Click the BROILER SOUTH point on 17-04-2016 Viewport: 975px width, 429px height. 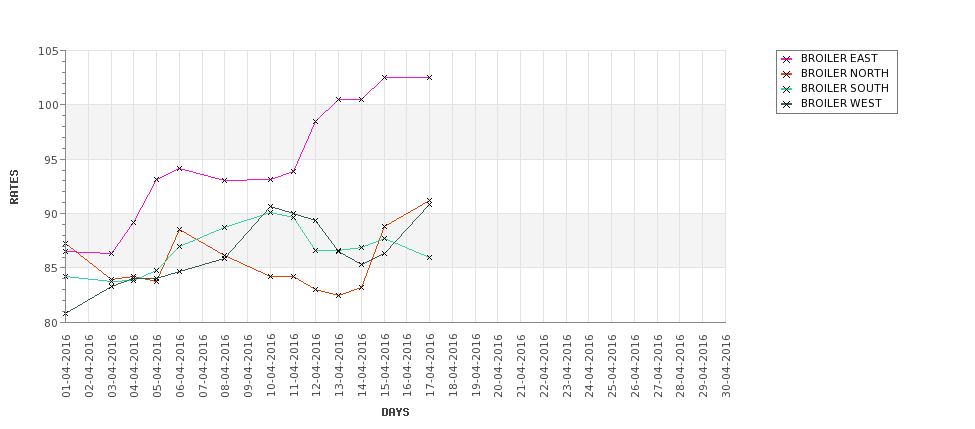[429, 257]
